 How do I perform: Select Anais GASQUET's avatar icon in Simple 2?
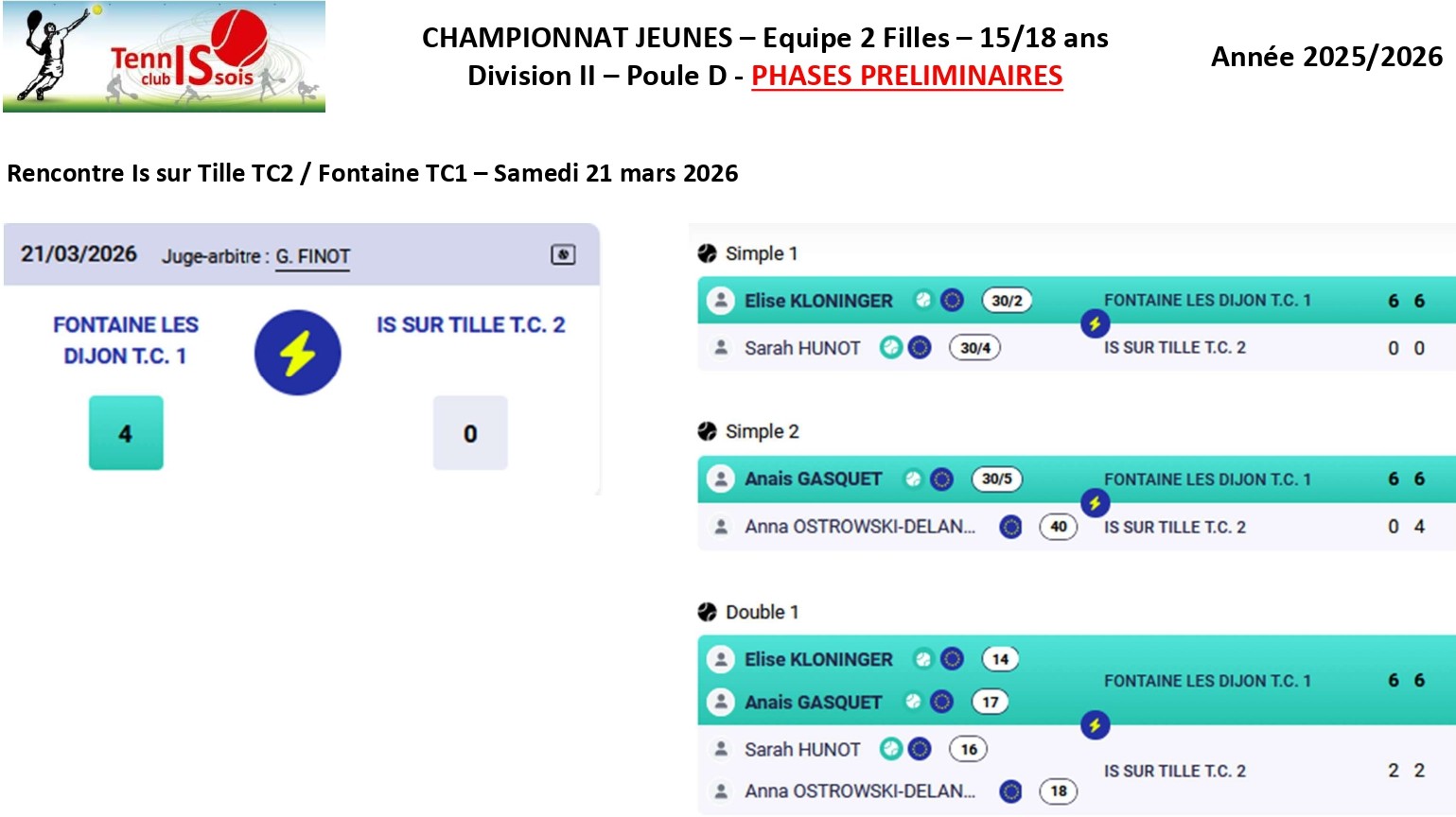[x=721, y=479]
